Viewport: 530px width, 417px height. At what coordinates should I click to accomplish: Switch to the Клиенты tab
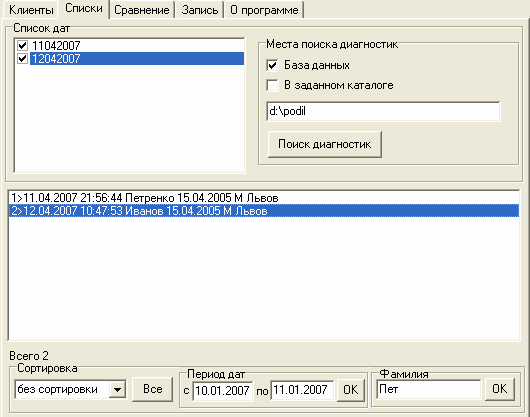(30, 10)
